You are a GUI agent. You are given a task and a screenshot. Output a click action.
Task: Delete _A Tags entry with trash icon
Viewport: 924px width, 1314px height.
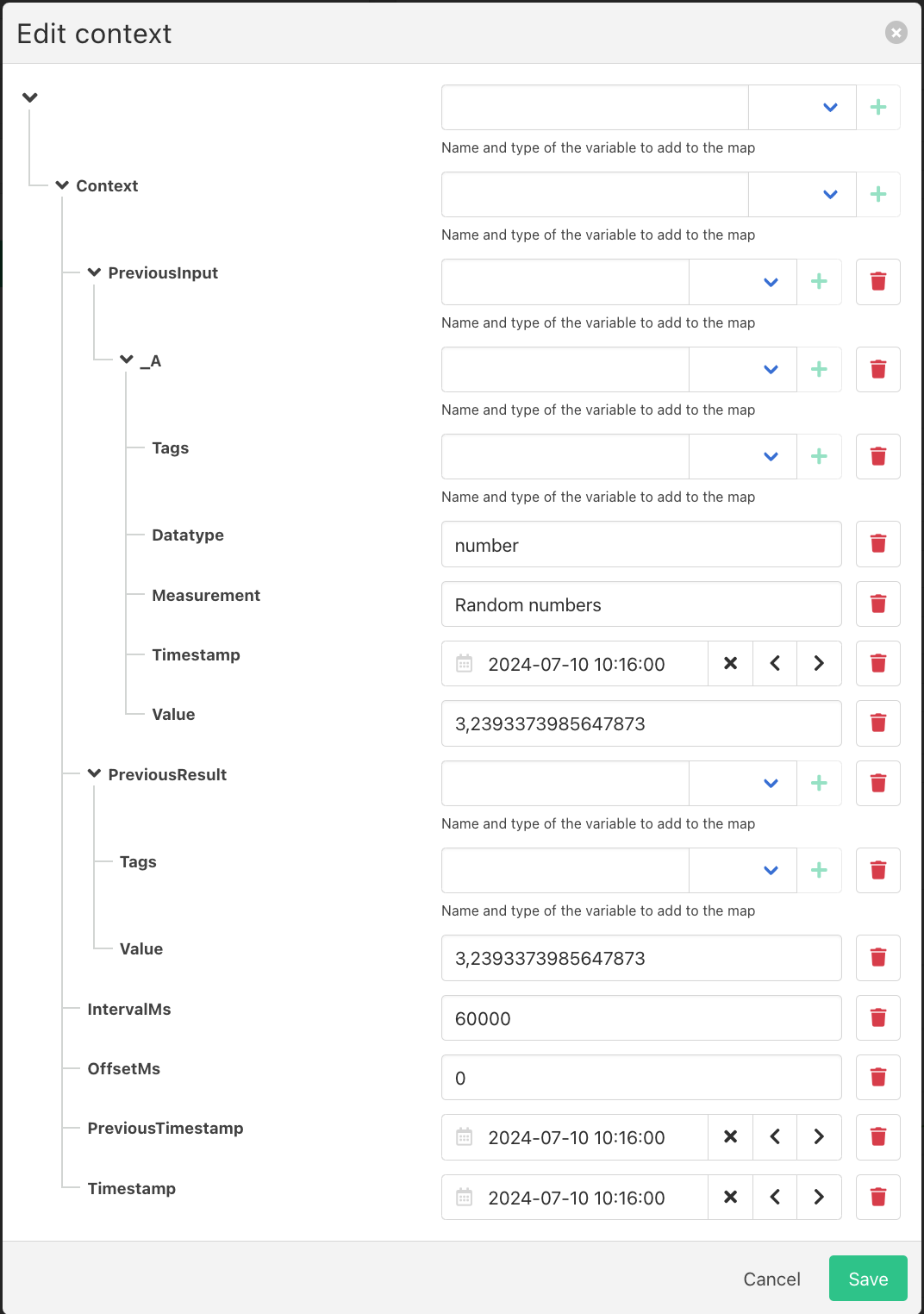[878, 456]
